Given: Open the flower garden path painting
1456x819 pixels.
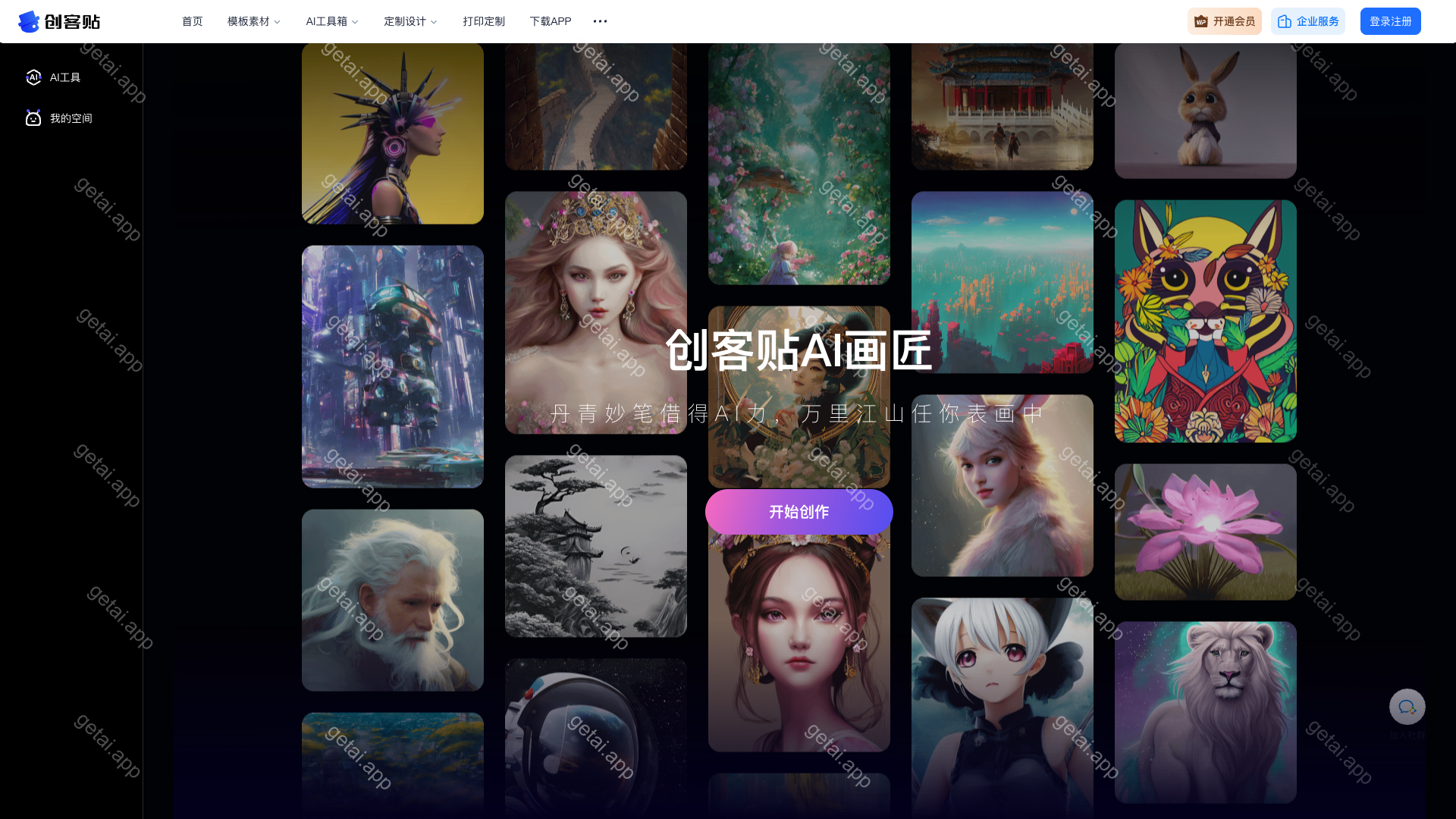Looking at the screenshot, I should click(799, 164).
